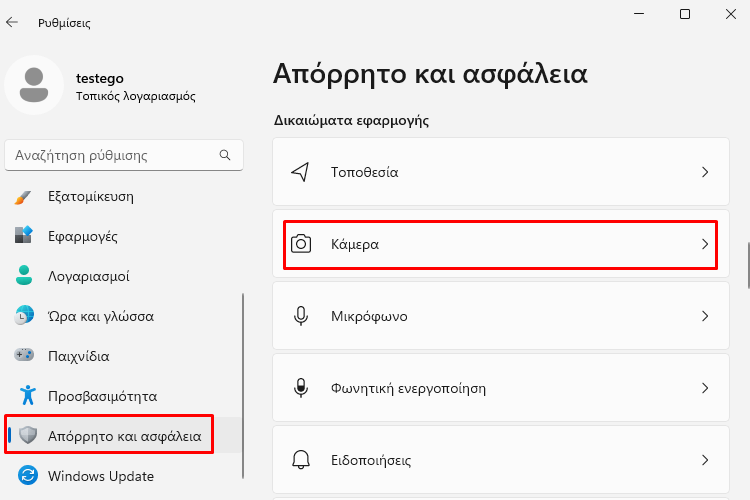
Task: Expand the Κάμερα chevron arrow
Action: [x=705, y=244]
